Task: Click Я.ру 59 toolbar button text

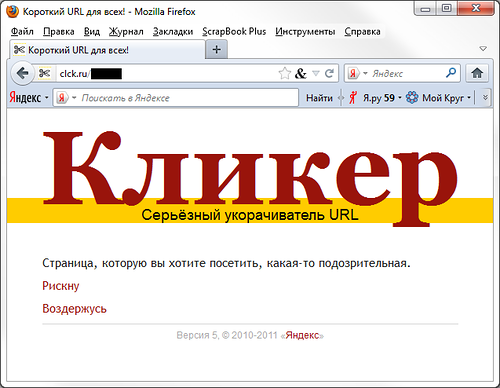Action: 379,98
